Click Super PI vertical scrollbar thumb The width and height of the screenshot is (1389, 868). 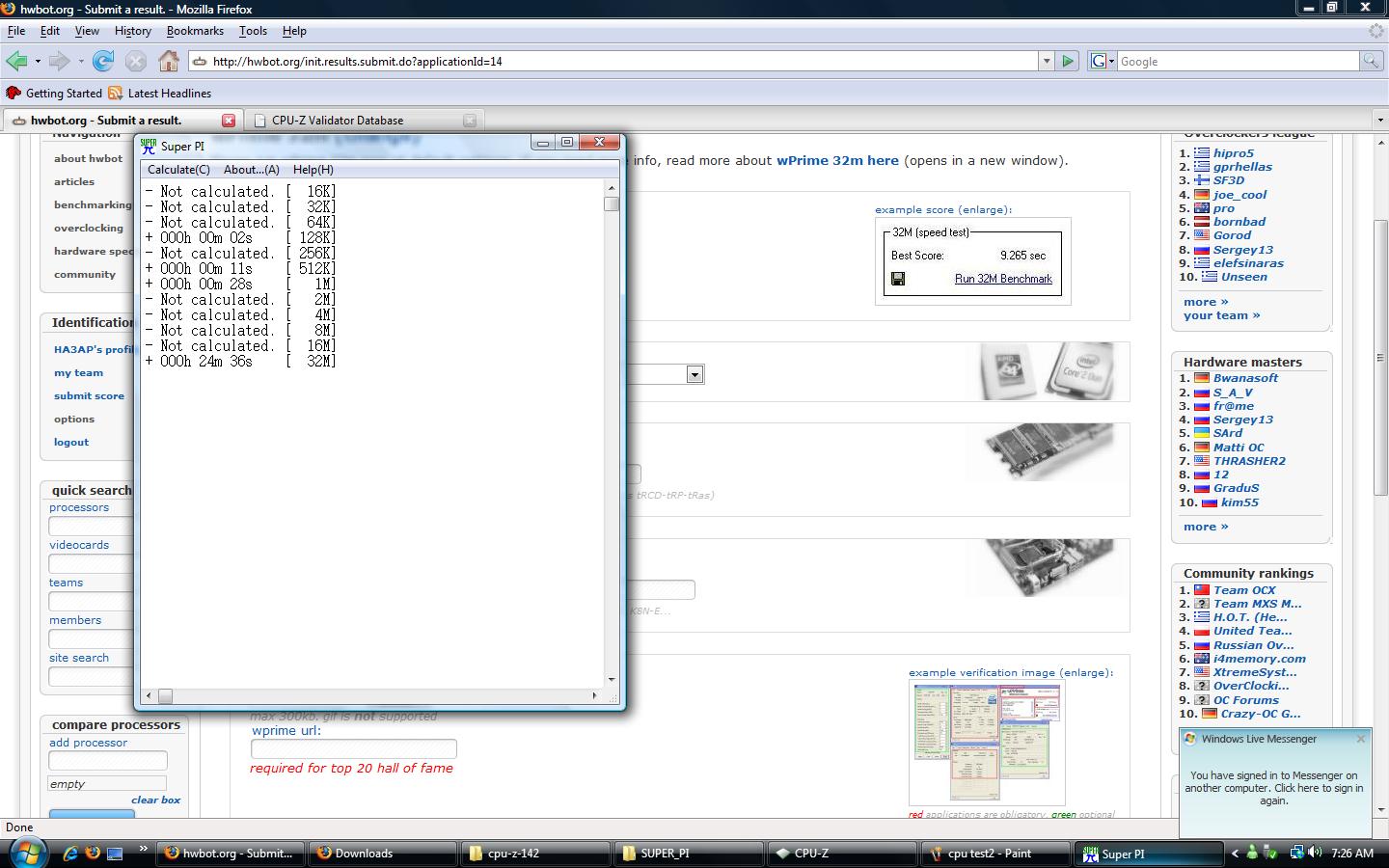(612, 203)
